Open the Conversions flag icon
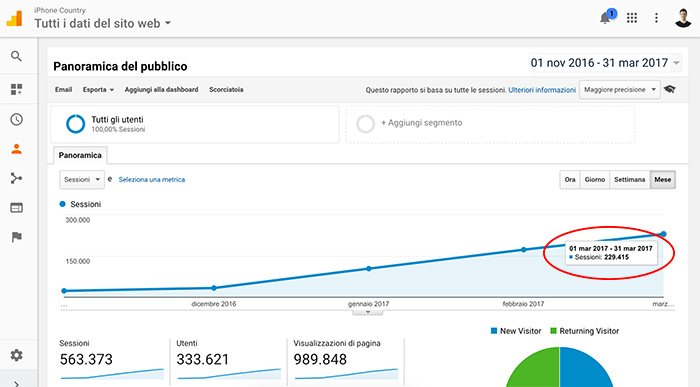This screenshot has width=700, height=387. tap(17, 237)
